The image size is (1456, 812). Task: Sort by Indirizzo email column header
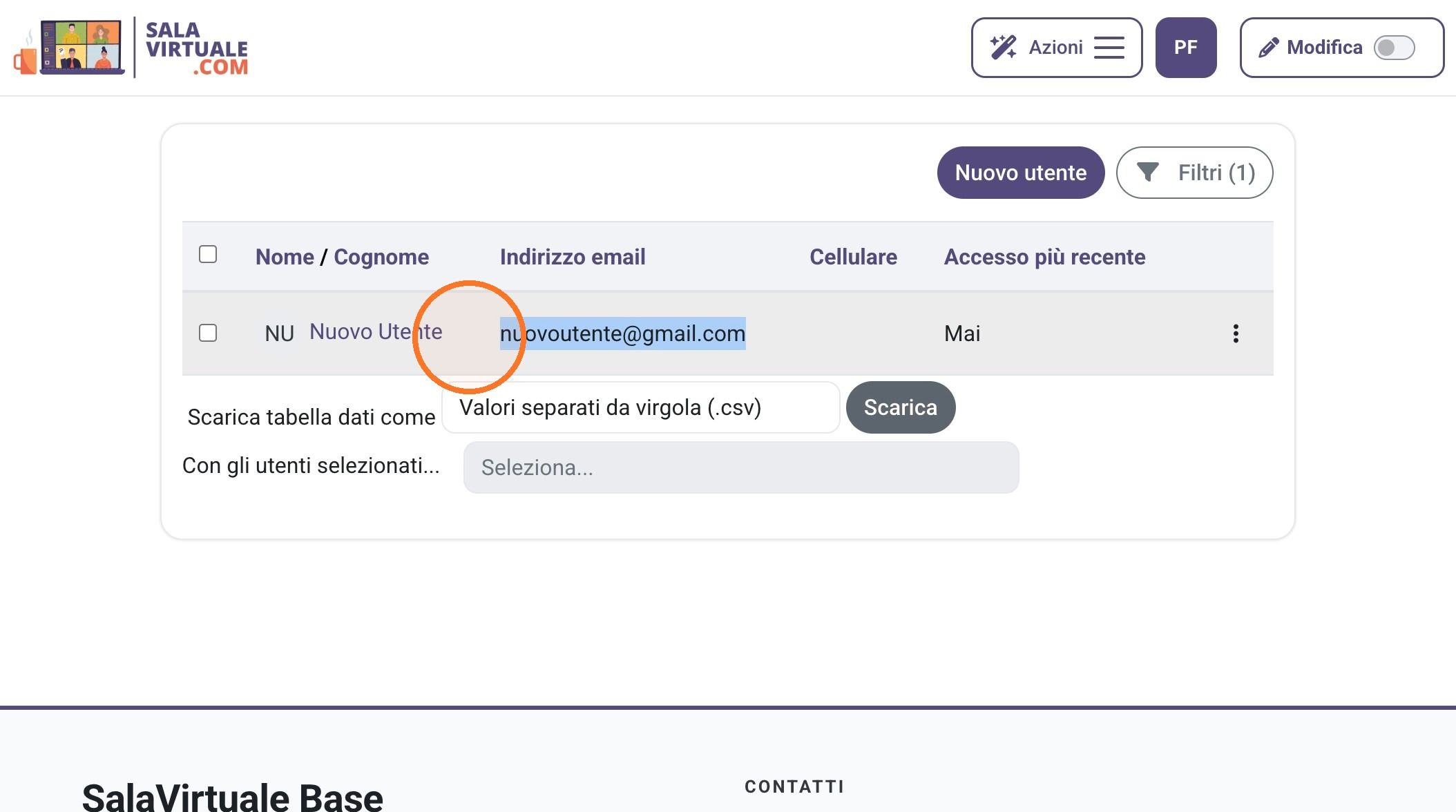pyautogui.click(x=573, y=257)
